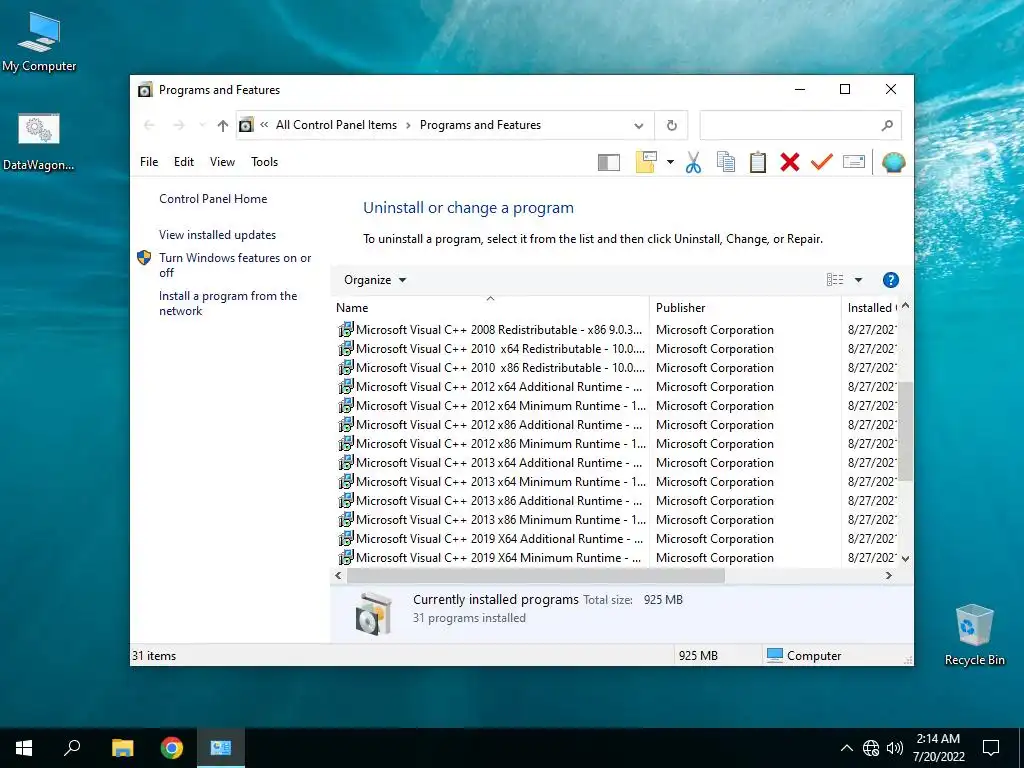
Task: Click the scissors Cut icon
Action: click(x=694, y=162)
